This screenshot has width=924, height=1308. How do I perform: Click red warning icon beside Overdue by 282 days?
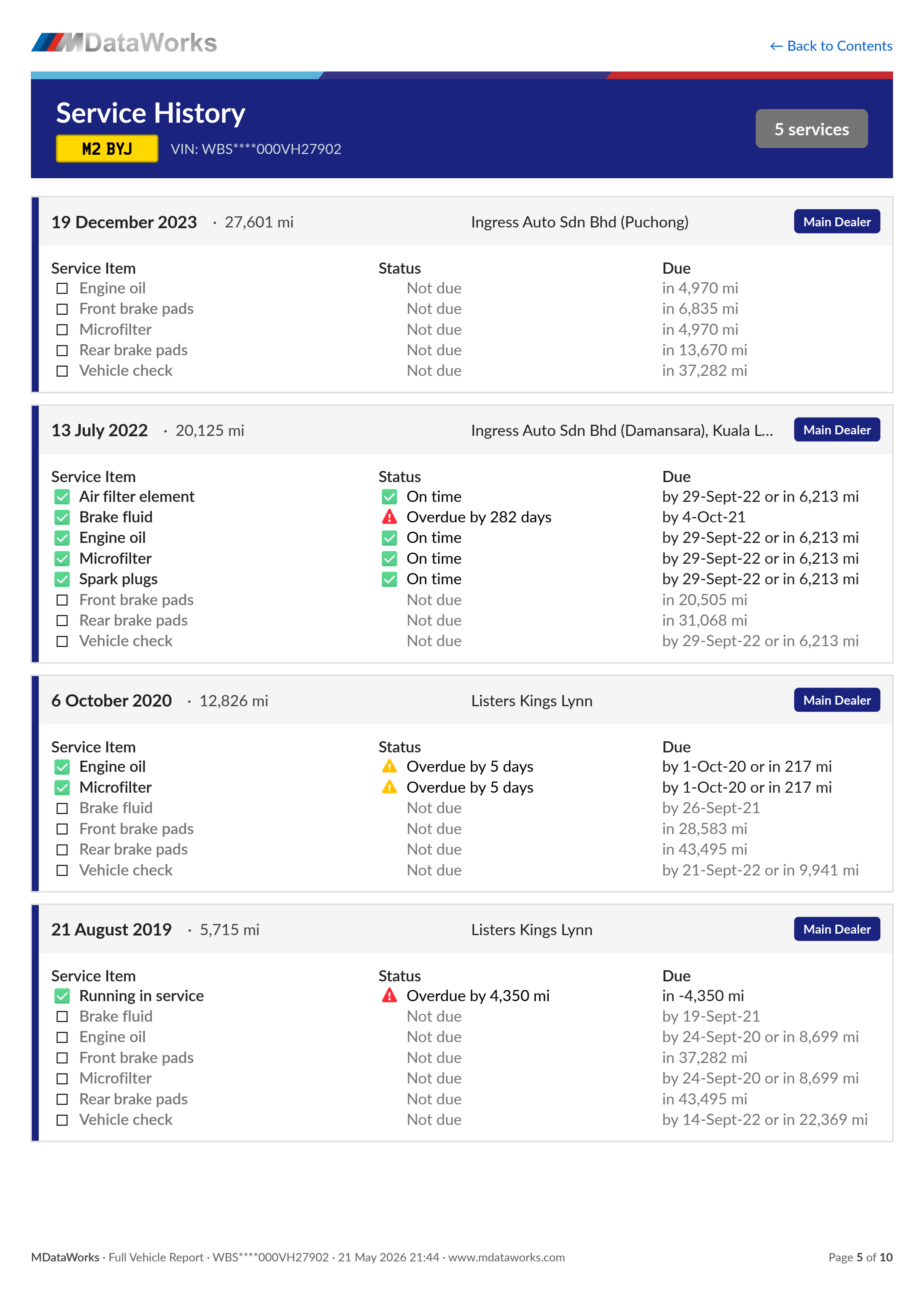390,517
